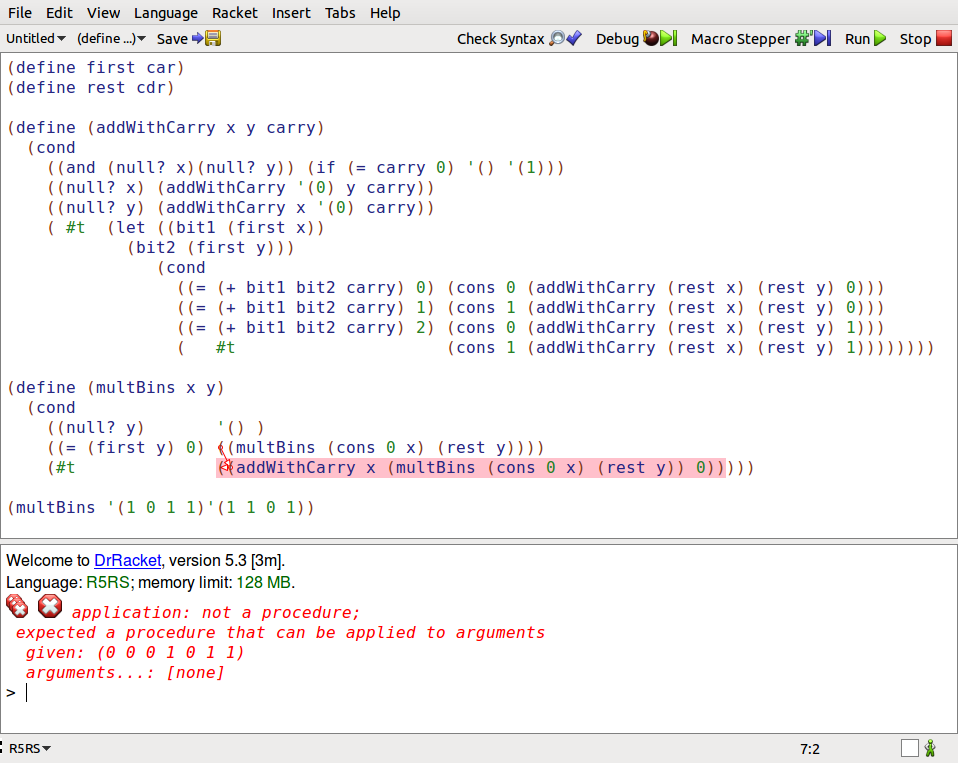958x763 pixels.
Task: Expand the (define ...) definitions dropdown
Action: coord(111,39)
